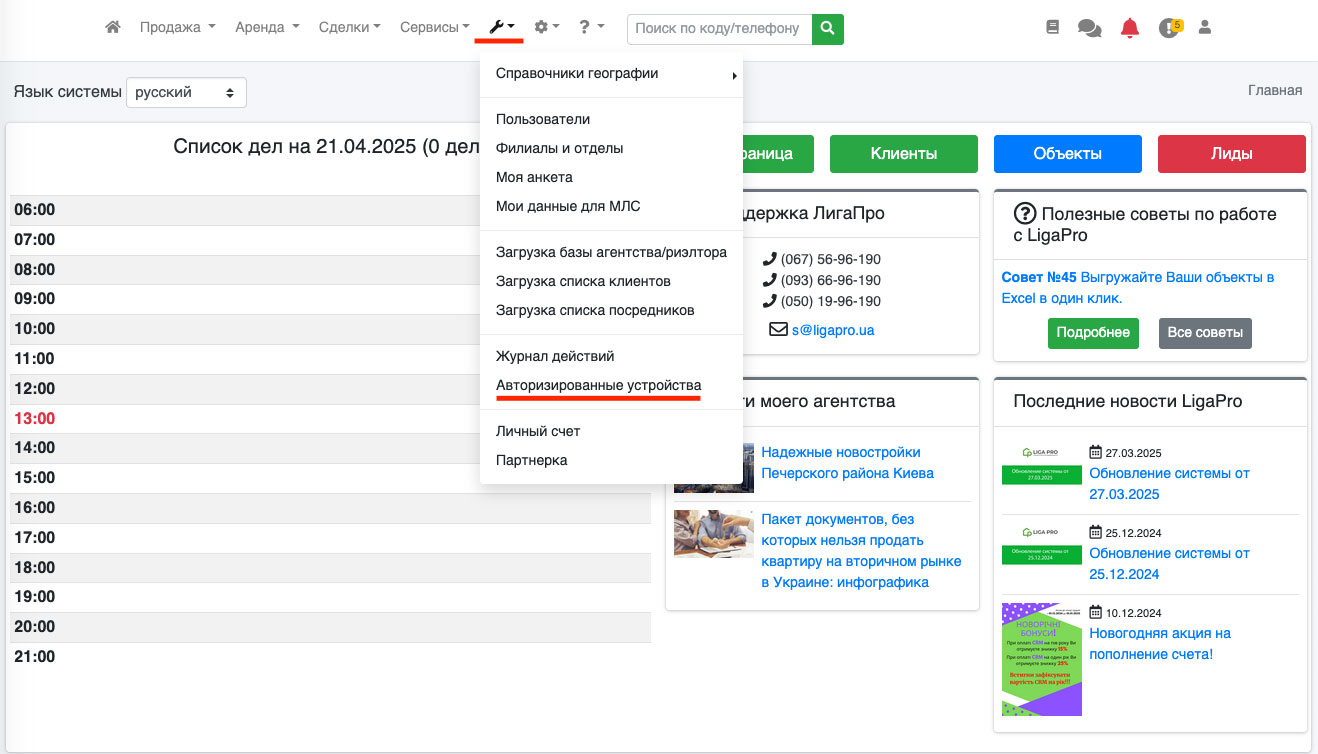Click the home icon in navbar
1318x754 pixels.
coord(113,28)
